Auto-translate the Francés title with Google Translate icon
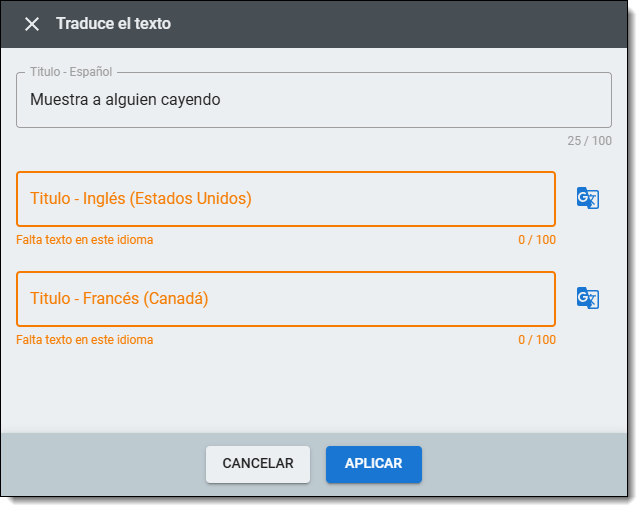The height and width of the screenshot is (512, 643). (587, 298)
